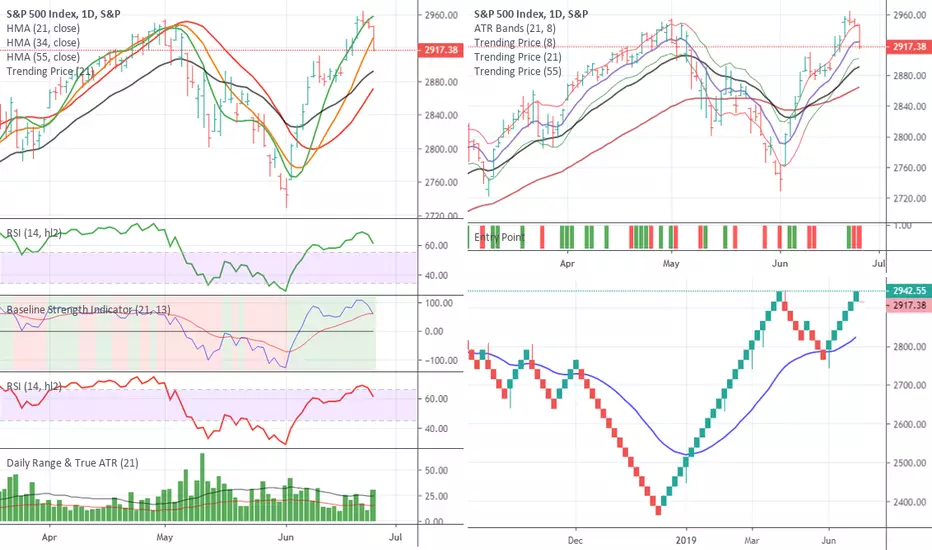The width and height of the screenshot is (932, 550).
Task: Click 2760.00 on the HMA chart price axis
Action: coord(440,183)
